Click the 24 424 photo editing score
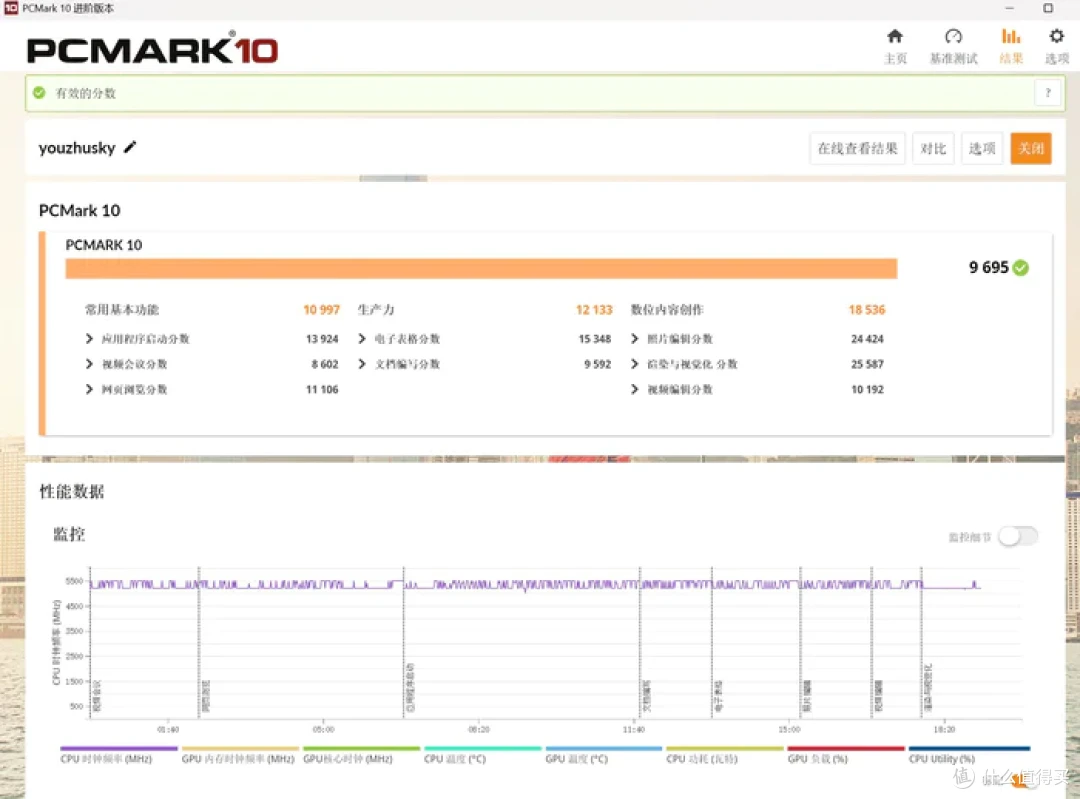1080x799 pixels. pyautogui.click(x=867, y=339)
